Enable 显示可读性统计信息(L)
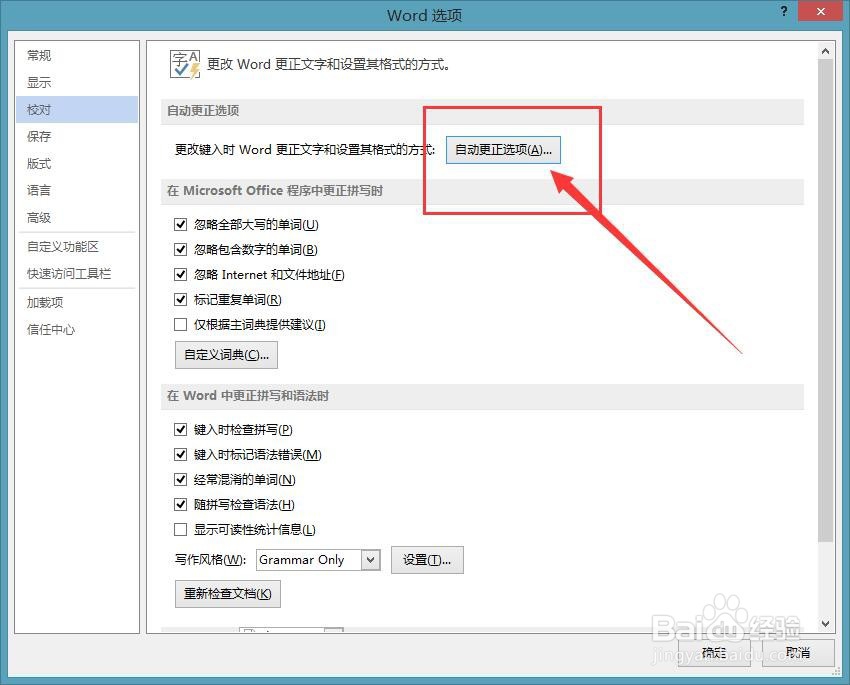Viewport: 850px width, 685px height. (x=181, y=529)
